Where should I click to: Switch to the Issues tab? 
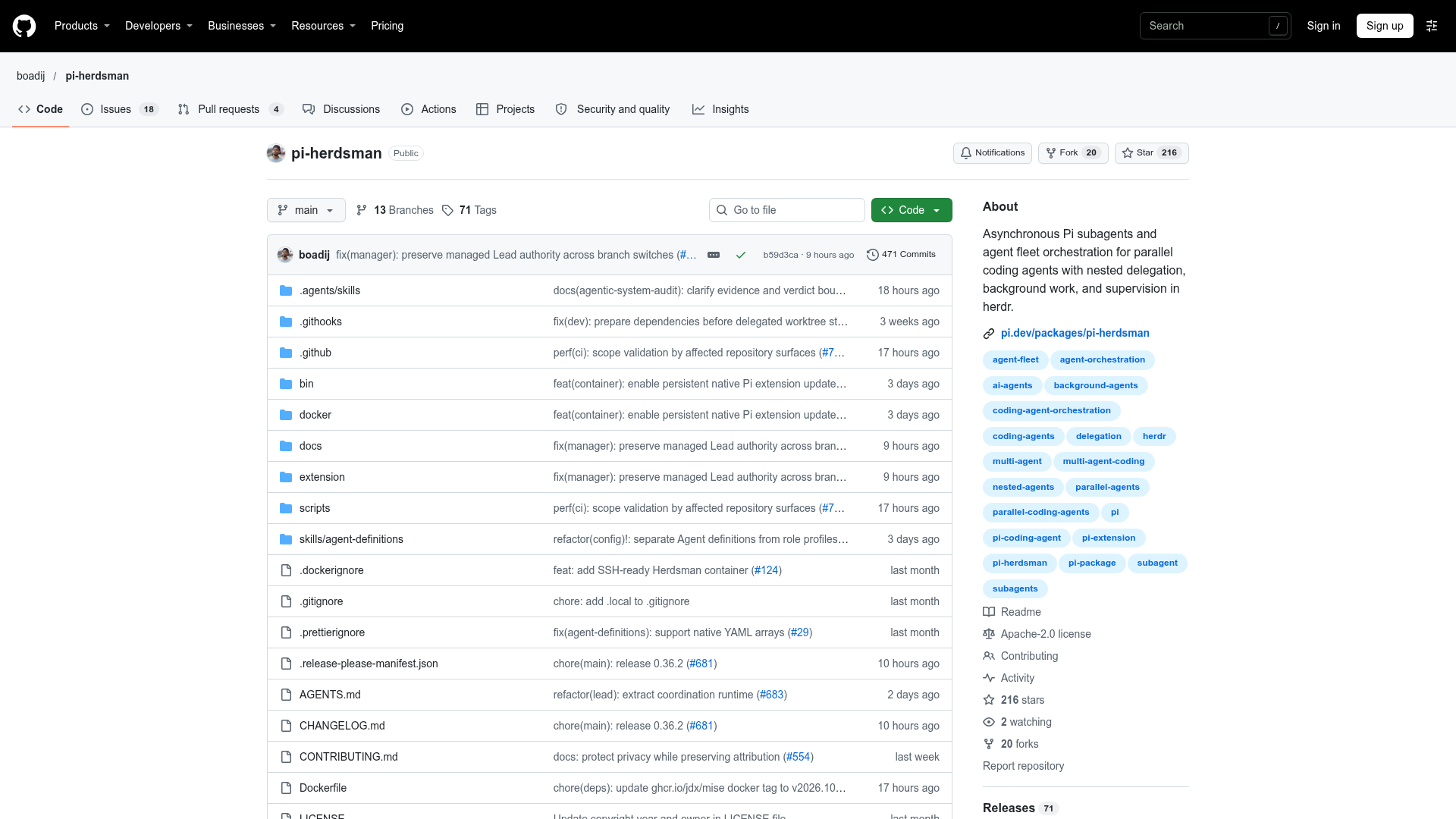[x=119, y=109]
